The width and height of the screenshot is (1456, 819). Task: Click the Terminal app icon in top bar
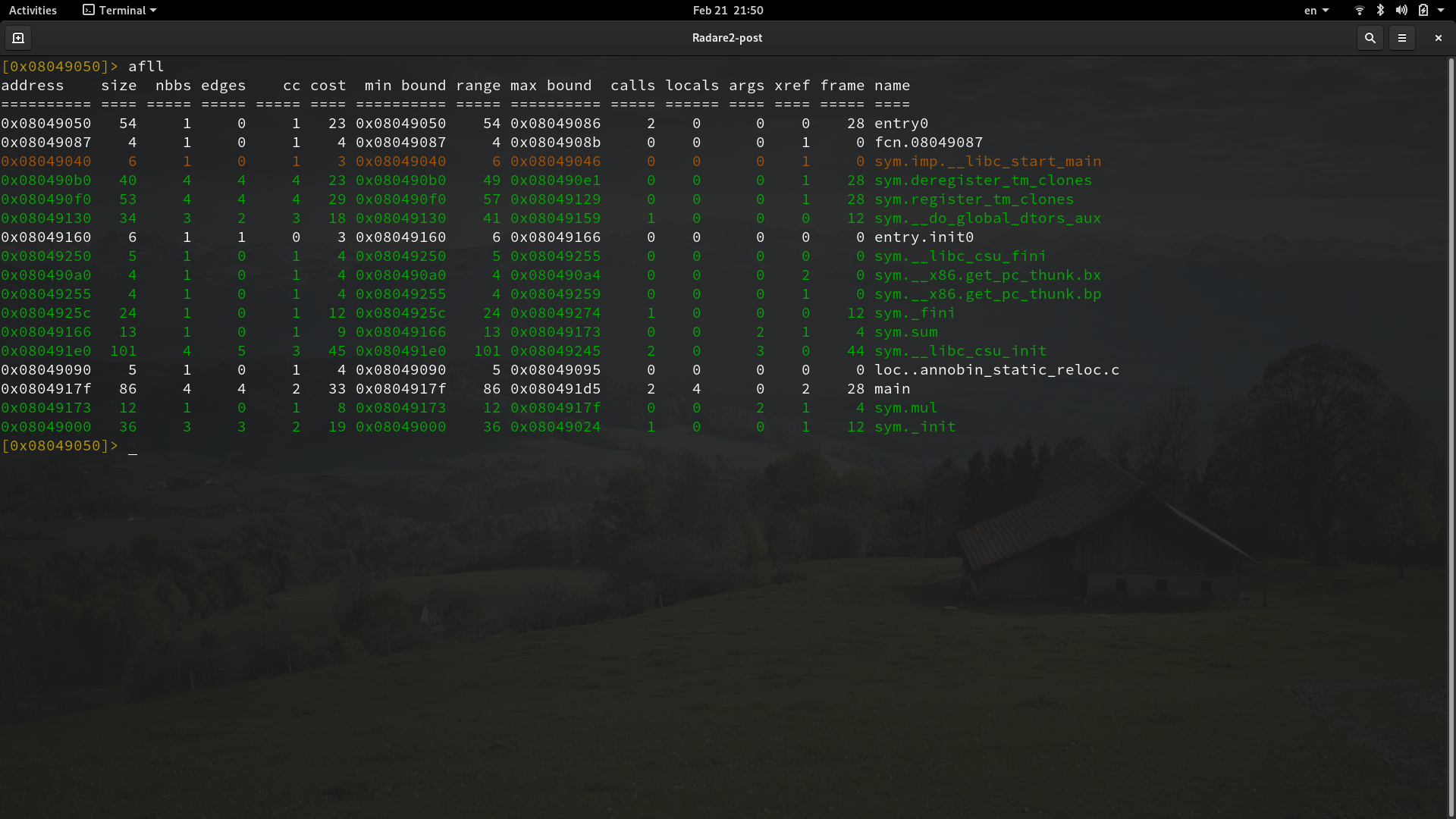coord(89,10)
